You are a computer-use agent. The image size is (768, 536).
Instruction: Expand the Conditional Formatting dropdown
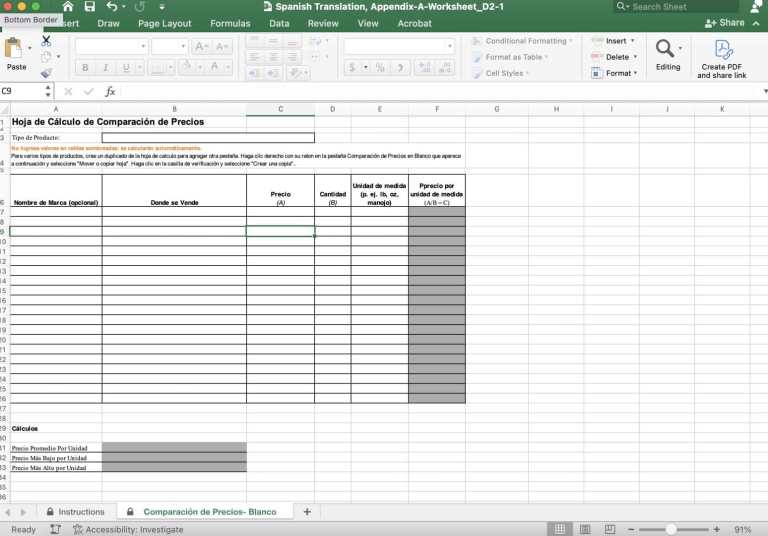(x=527, y=41)
